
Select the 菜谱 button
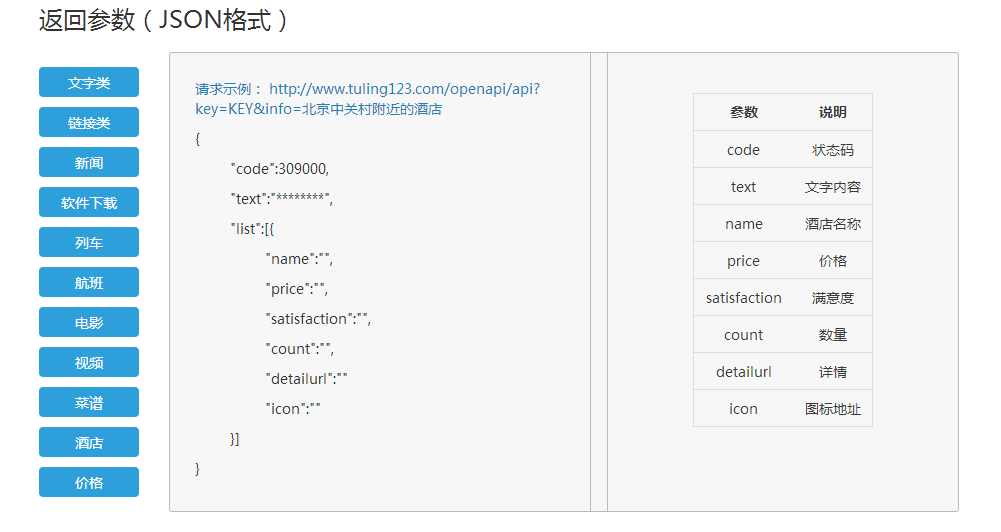[x=89, y=402]
